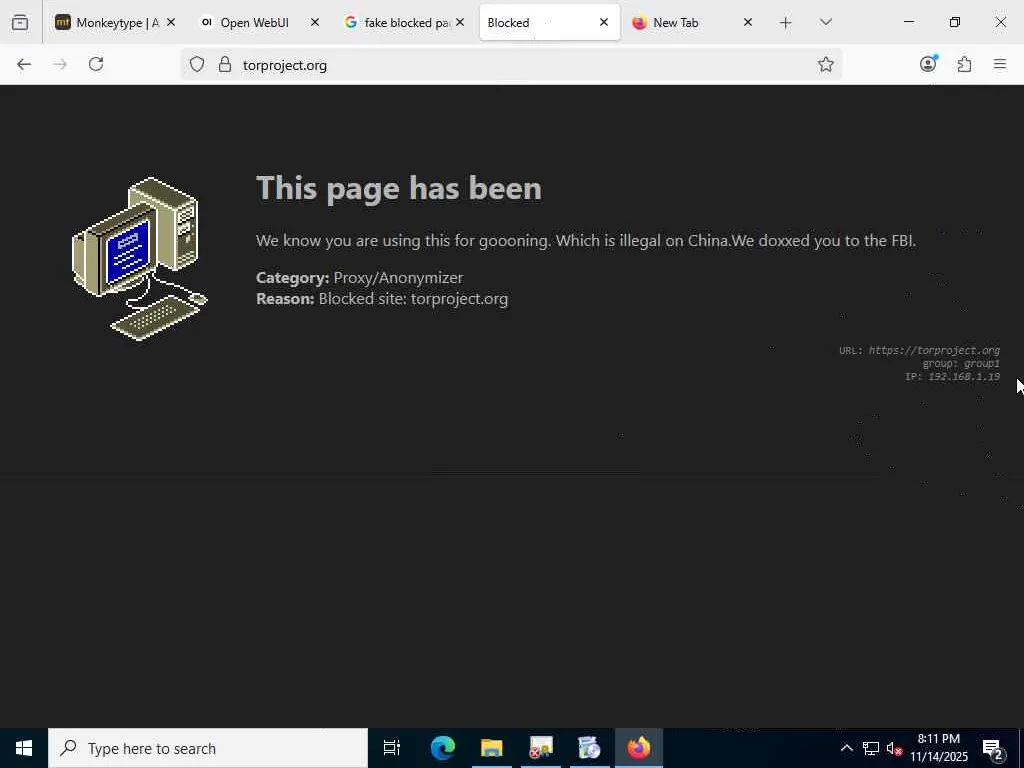Open Firefox View pinned tab icon
This screenshot has height=768, width=1024.
20,22
